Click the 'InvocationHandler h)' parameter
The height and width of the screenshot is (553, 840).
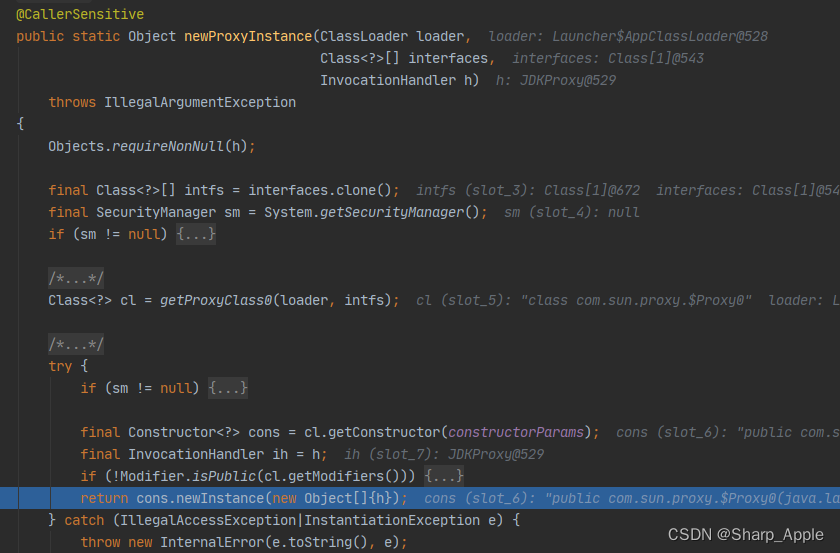point(399,80)
